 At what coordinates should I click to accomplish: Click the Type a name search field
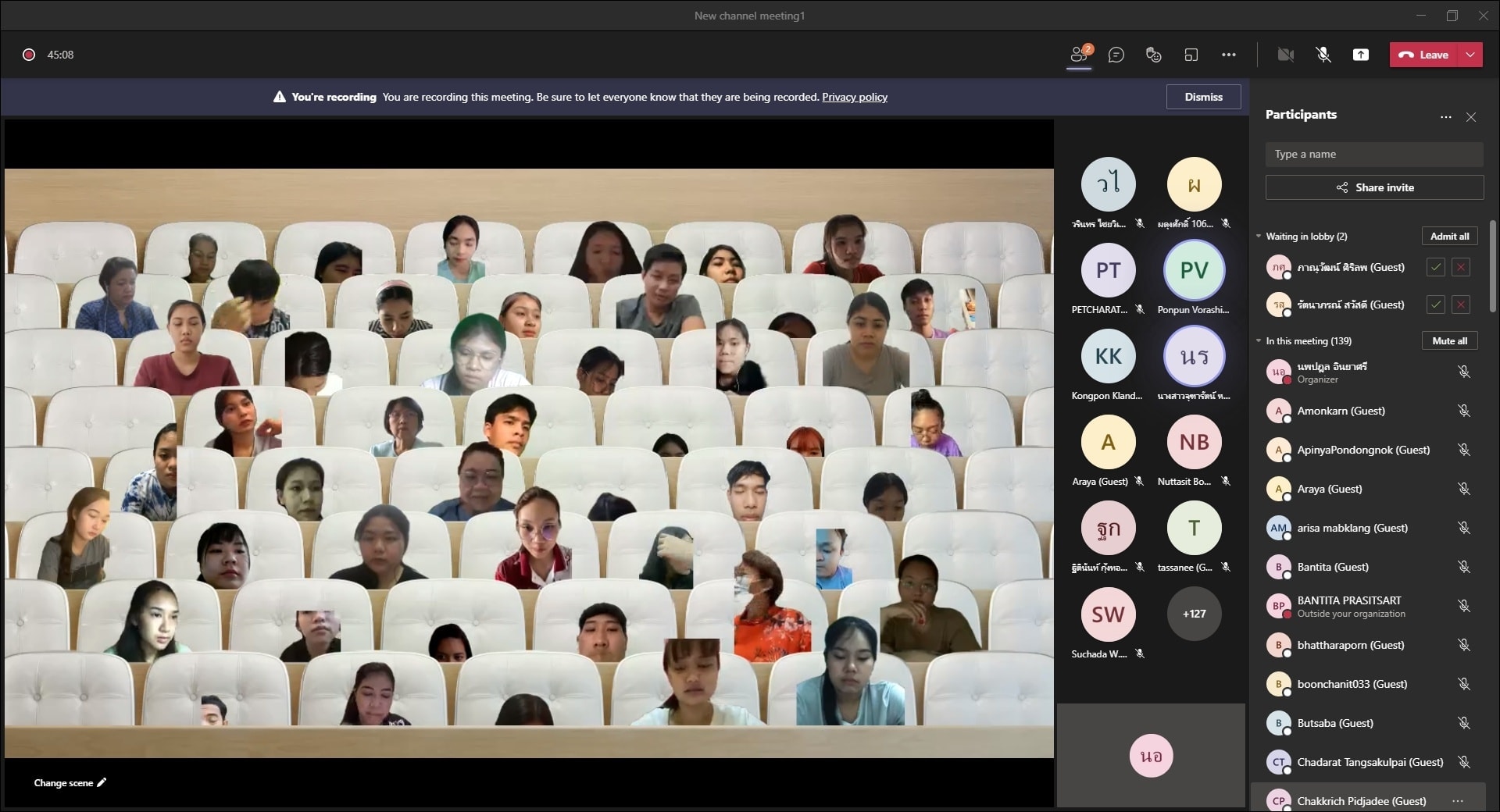[1373, 155]
